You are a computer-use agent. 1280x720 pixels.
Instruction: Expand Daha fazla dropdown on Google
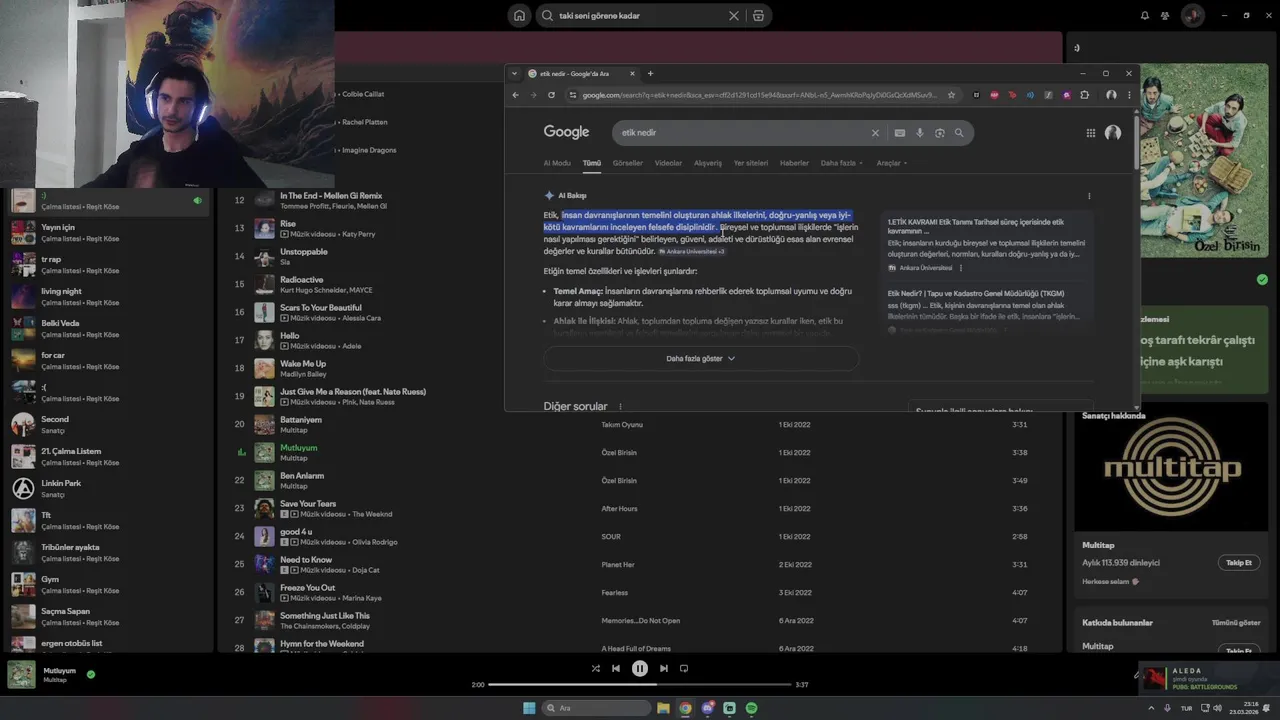pyautogui.click(x=842, y=163)
